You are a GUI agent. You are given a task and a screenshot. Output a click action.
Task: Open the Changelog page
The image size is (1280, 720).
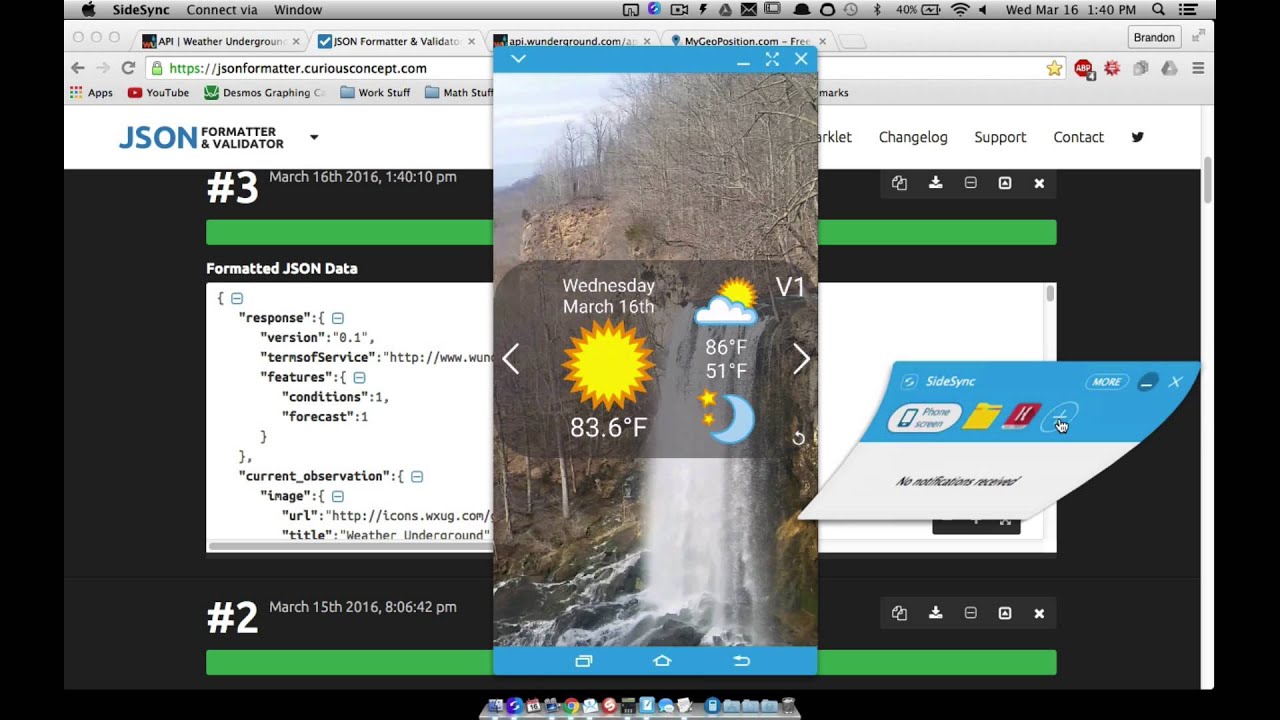click(x=913, y=137)
